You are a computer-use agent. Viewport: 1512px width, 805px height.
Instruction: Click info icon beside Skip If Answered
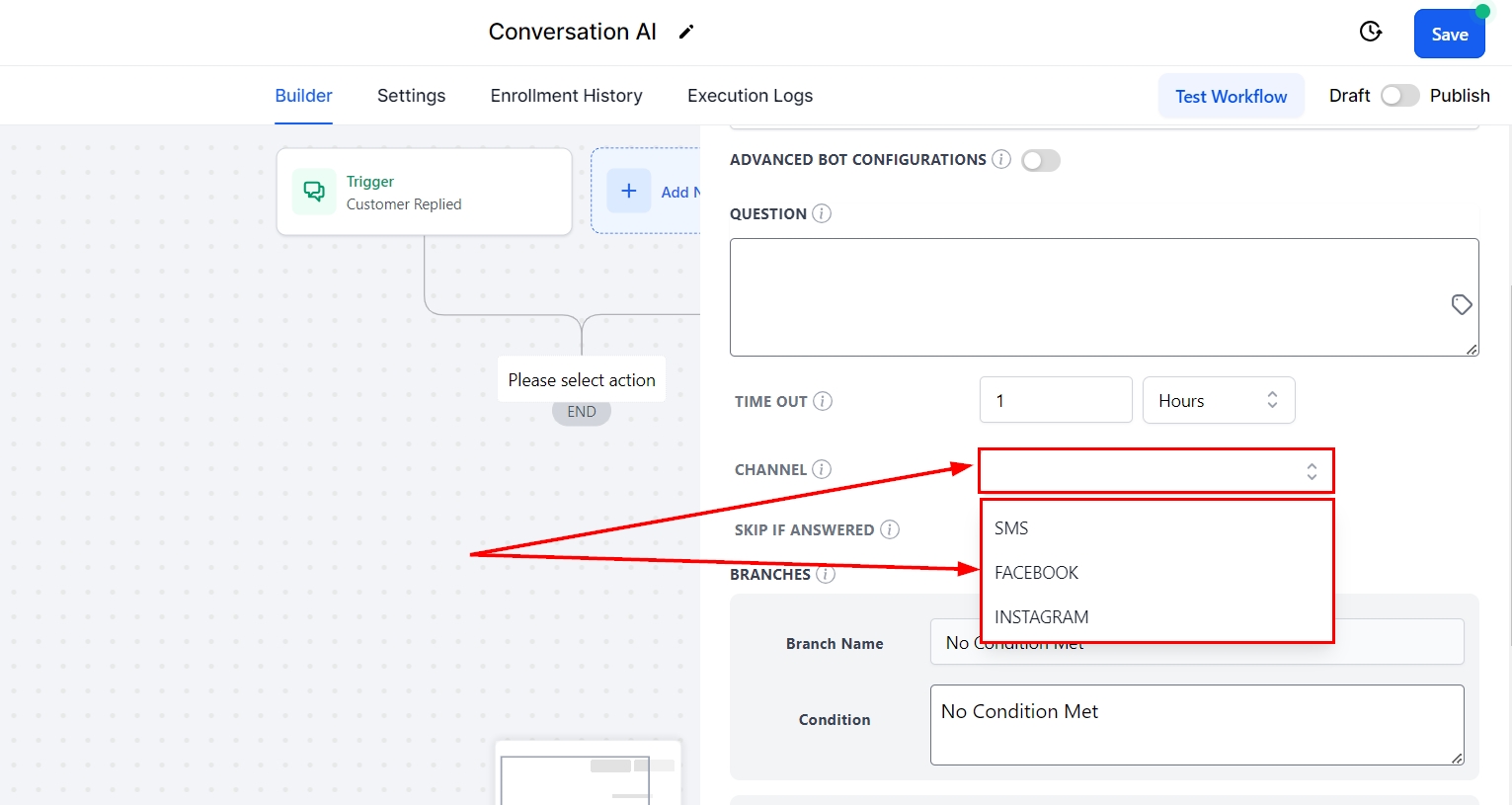(x=890, y=529)
